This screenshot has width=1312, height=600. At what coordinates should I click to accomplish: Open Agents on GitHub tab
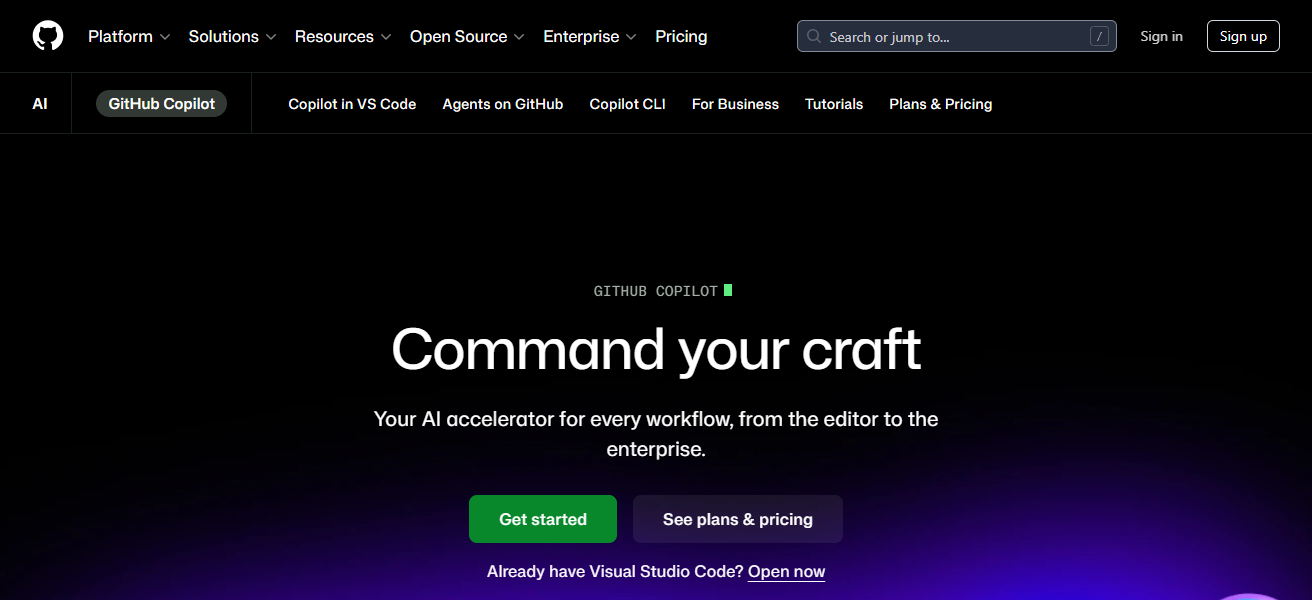click(x=503, y=104)
